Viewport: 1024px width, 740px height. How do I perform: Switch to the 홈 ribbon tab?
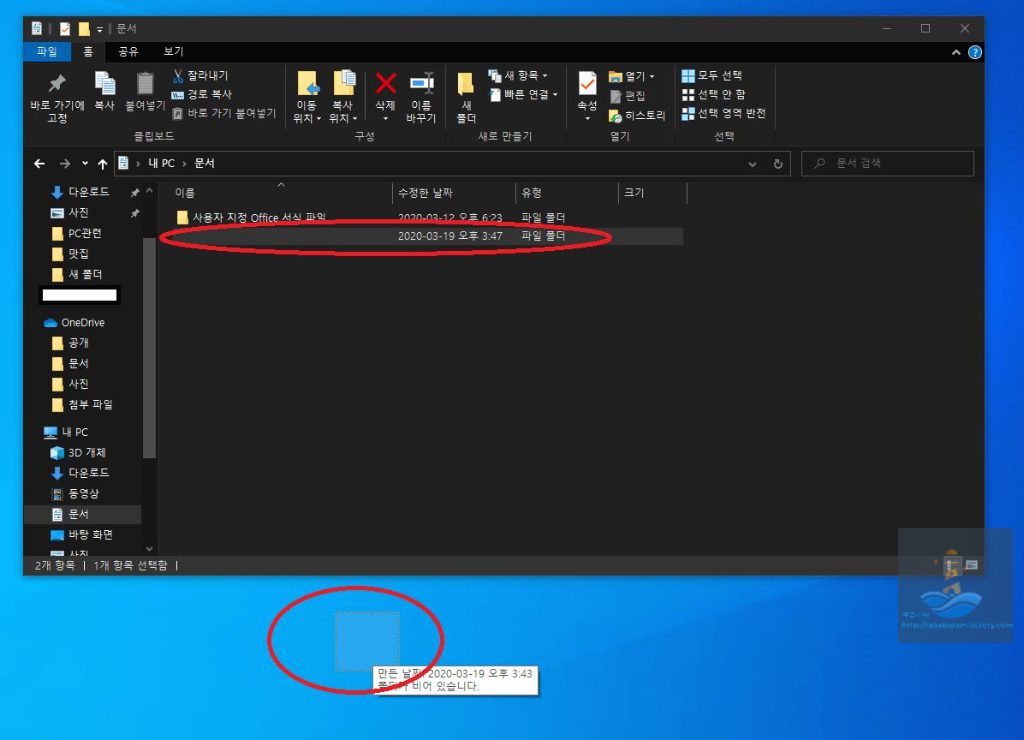pos(88,52)
